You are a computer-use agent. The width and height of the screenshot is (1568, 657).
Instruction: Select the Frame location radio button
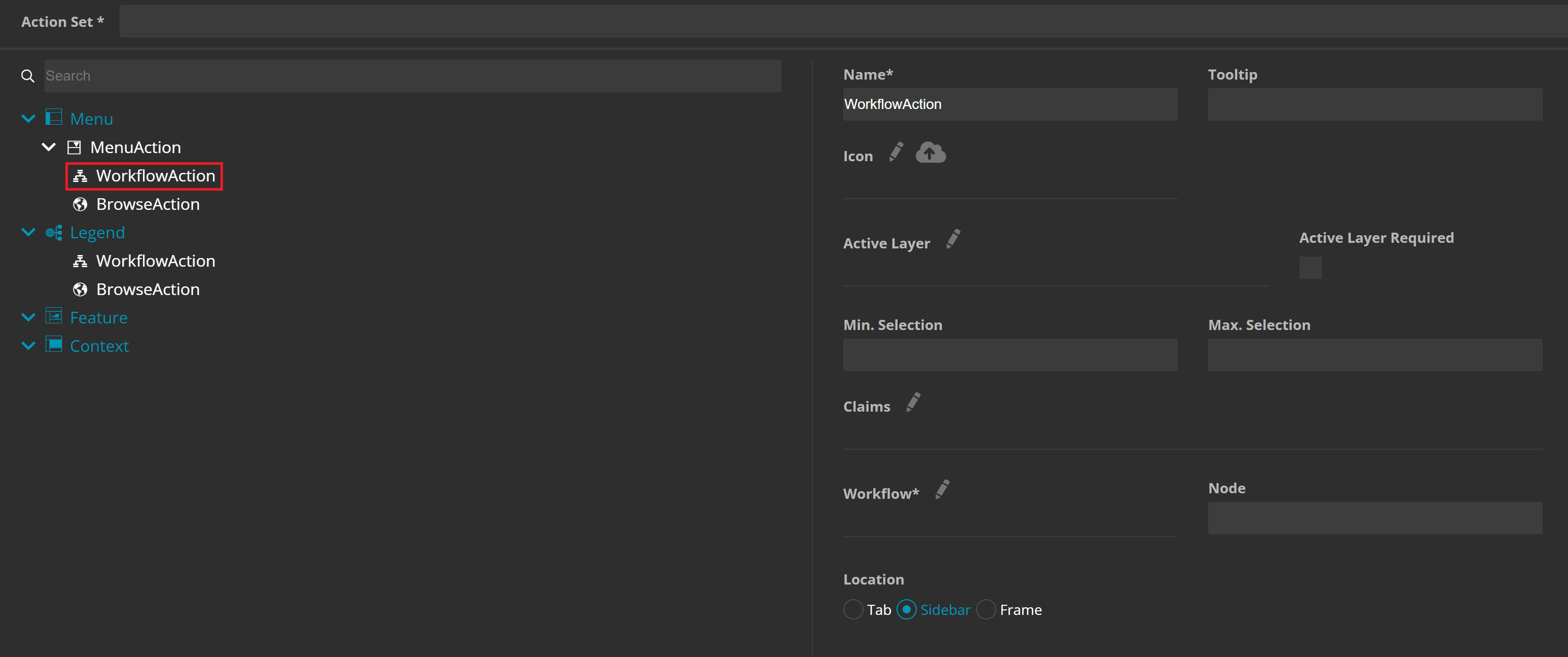[986, 609]
